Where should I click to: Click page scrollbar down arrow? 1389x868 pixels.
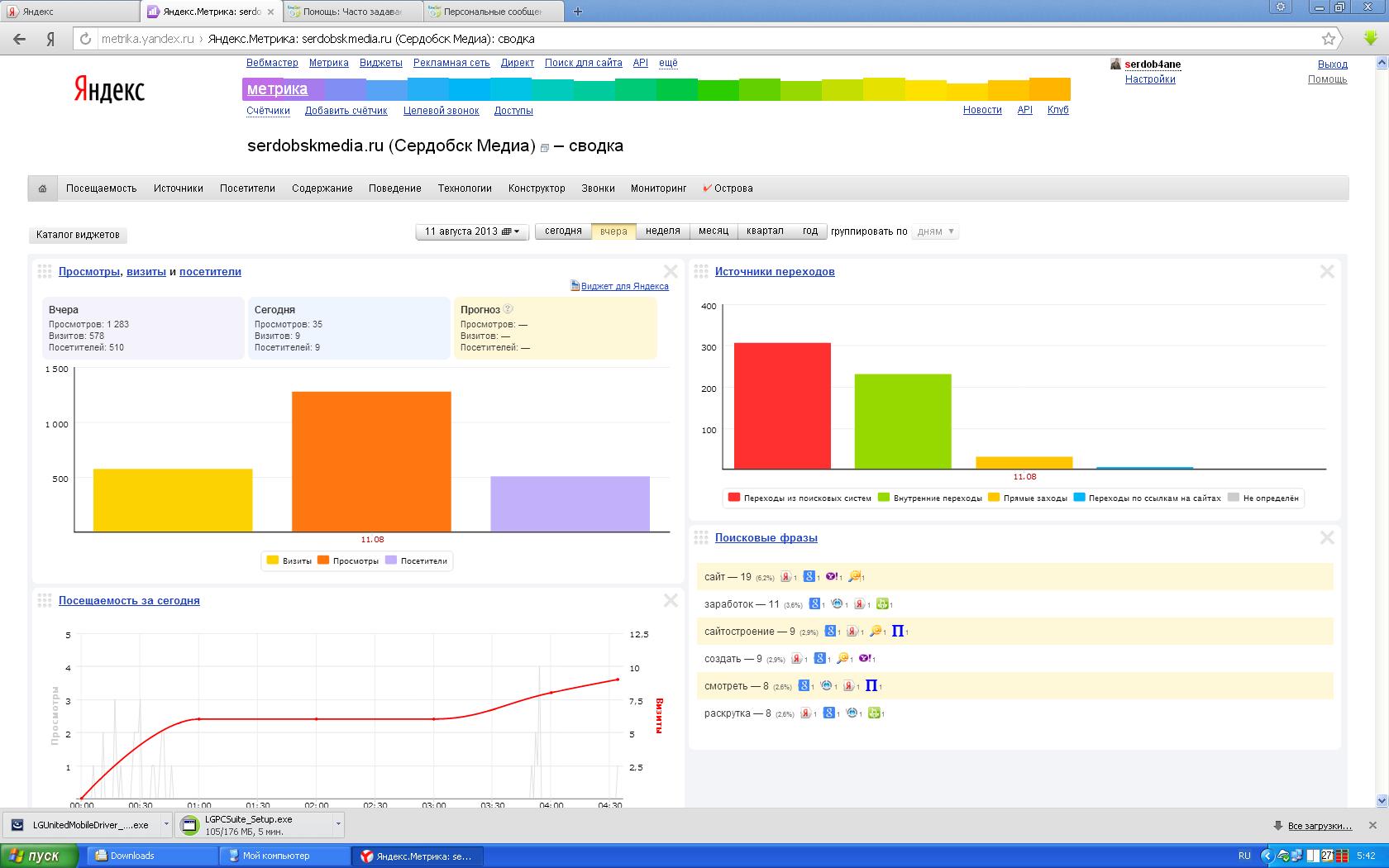pos(1382,800)
